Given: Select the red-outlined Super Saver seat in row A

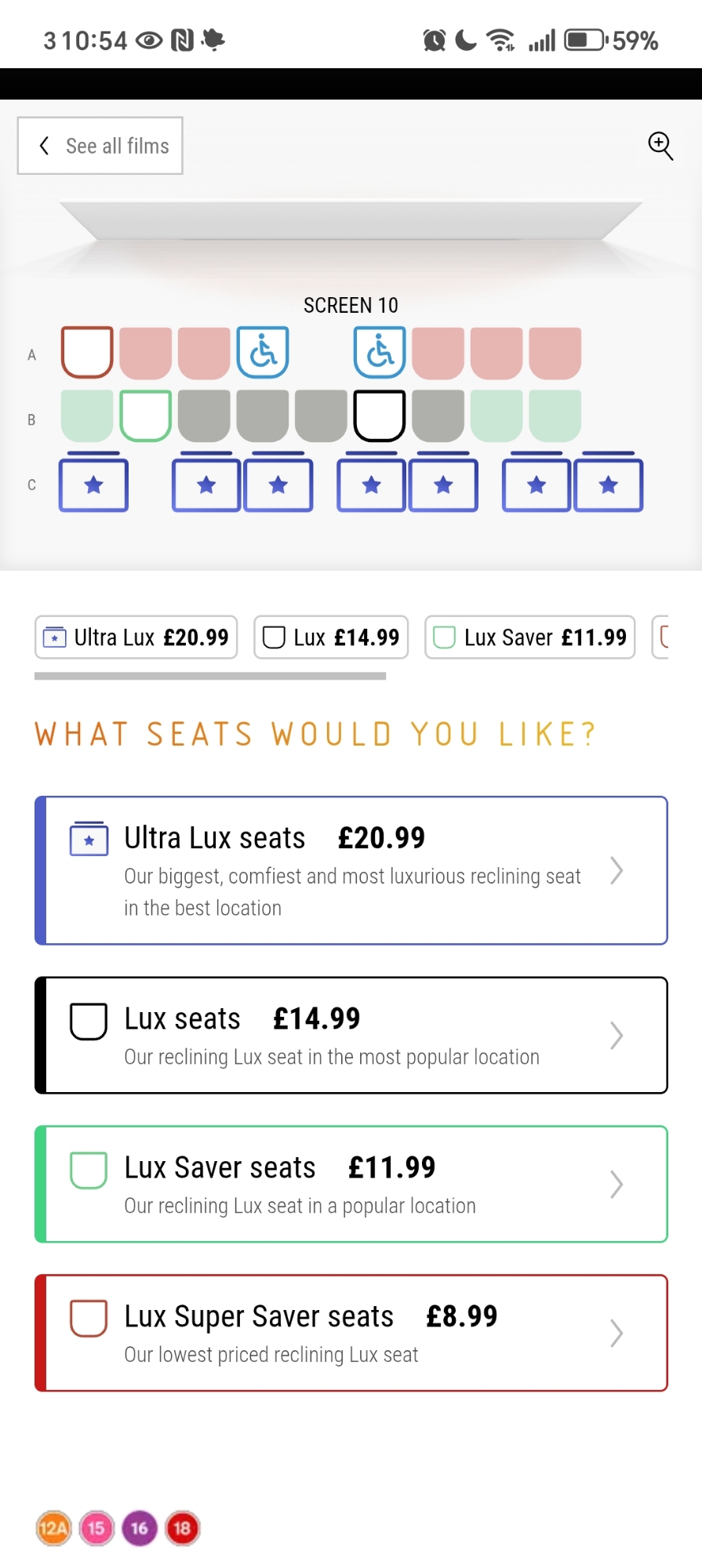Looking at the screenshot, I should [87, 352].
